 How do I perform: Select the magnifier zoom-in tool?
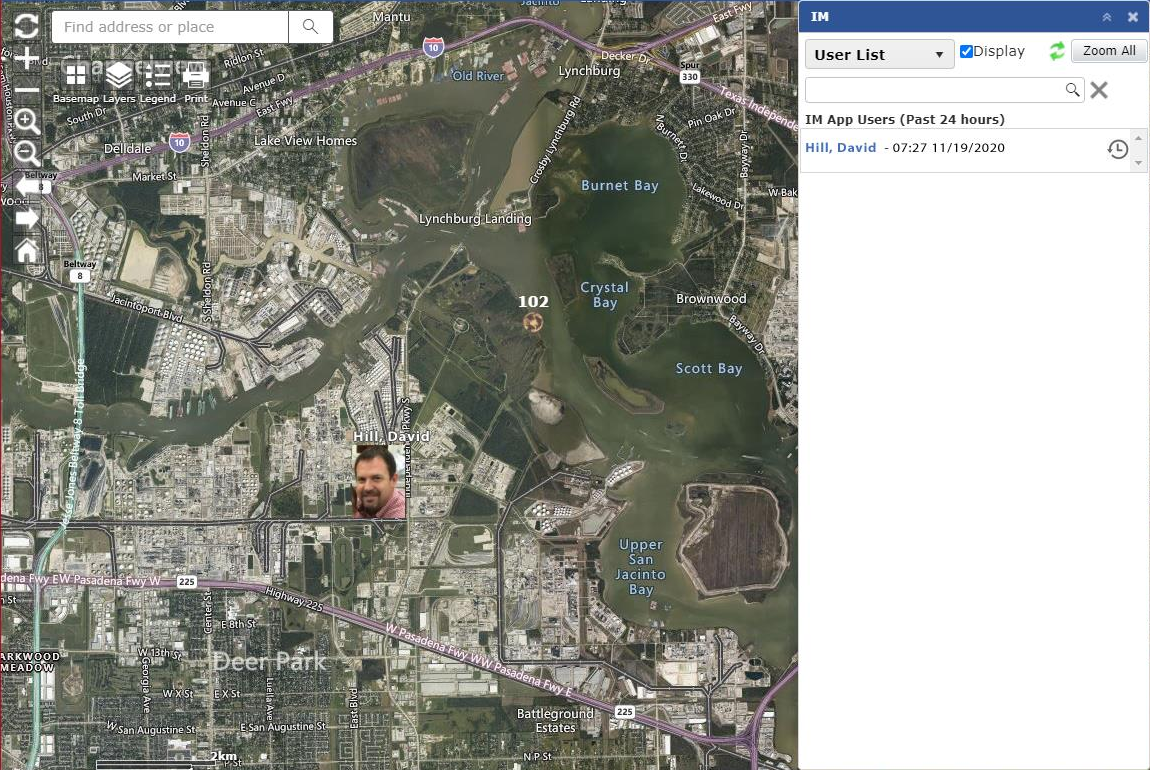[27, 122]
